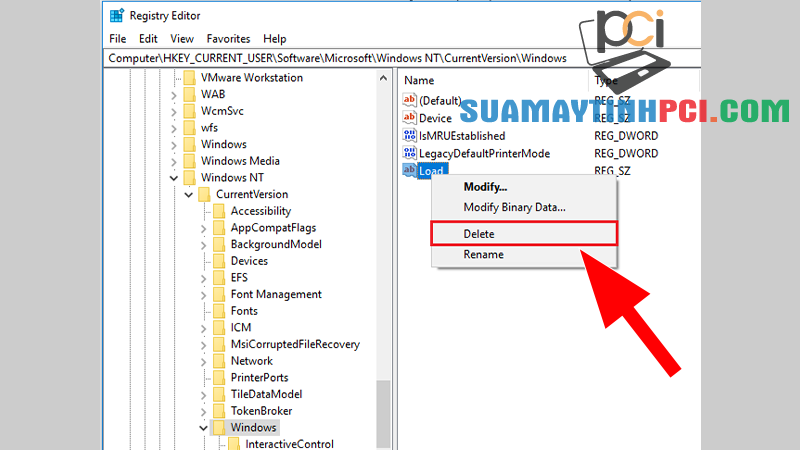Viewport: 800px width, 450px height.
Task: Click the AppCompatFlags folder icon
Action: tap(219, 228)
